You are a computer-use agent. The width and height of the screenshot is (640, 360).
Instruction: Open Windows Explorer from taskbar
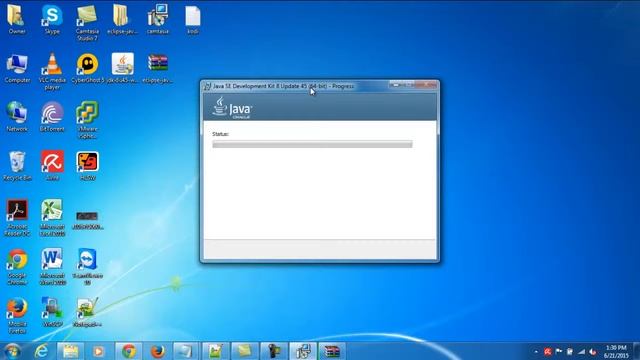(x=71, y=351)
